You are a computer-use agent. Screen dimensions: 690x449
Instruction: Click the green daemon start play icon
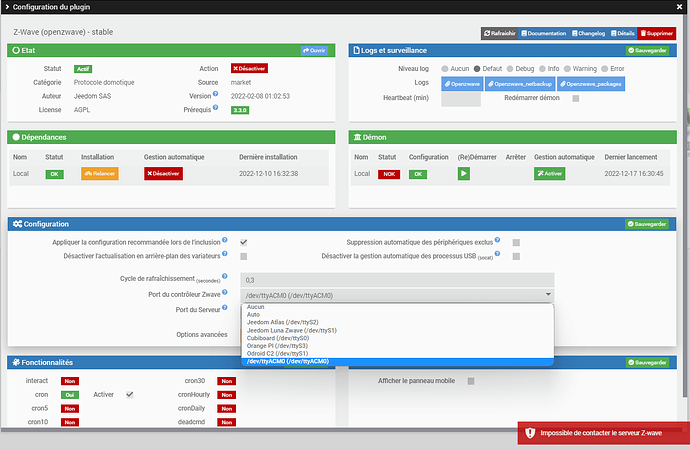463,173
